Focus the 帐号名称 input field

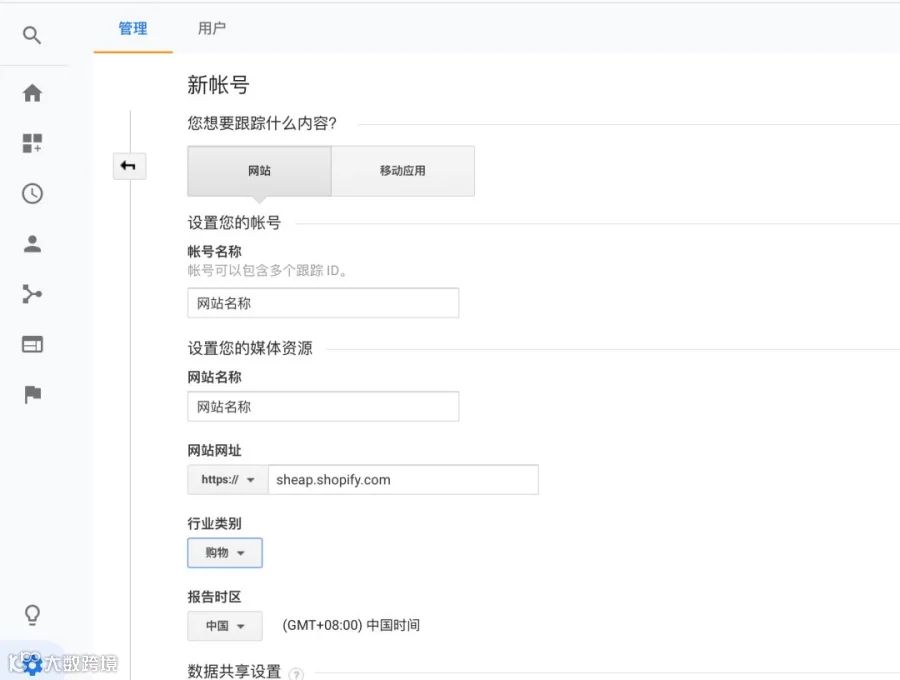coord(323,303)
